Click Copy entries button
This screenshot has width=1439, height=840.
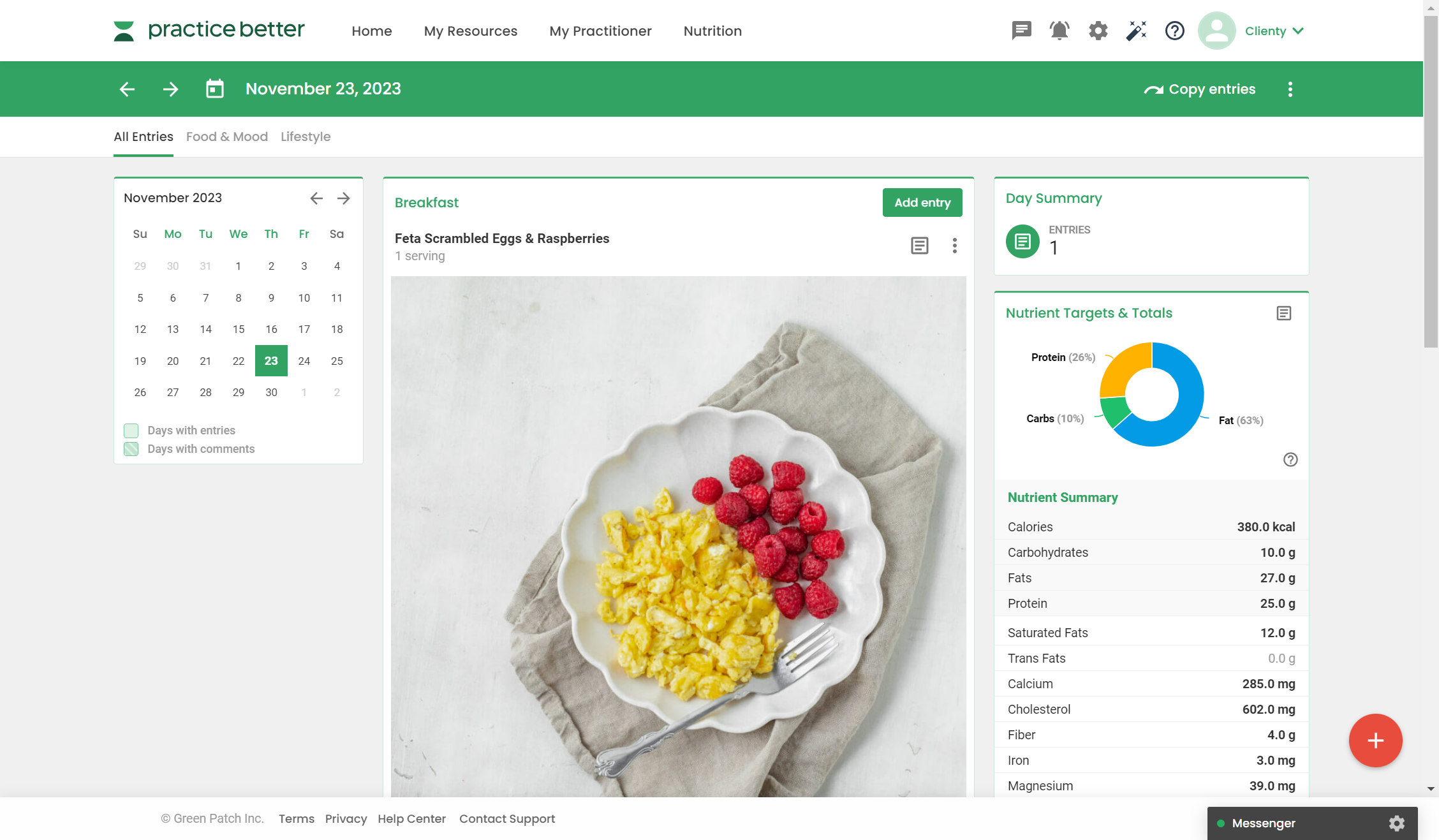click(x=1199, y=89)
